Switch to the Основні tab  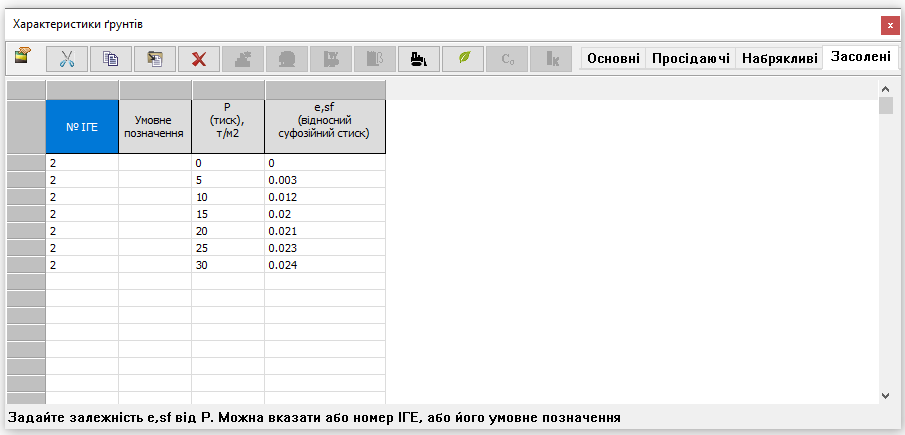pyautogui.click(x=613, y=59)
